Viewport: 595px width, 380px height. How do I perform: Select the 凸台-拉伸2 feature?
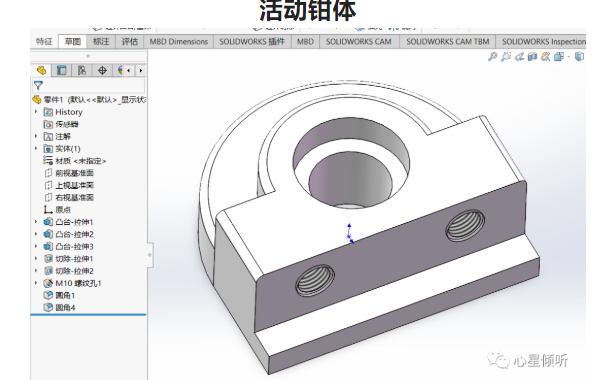[69, 234]
